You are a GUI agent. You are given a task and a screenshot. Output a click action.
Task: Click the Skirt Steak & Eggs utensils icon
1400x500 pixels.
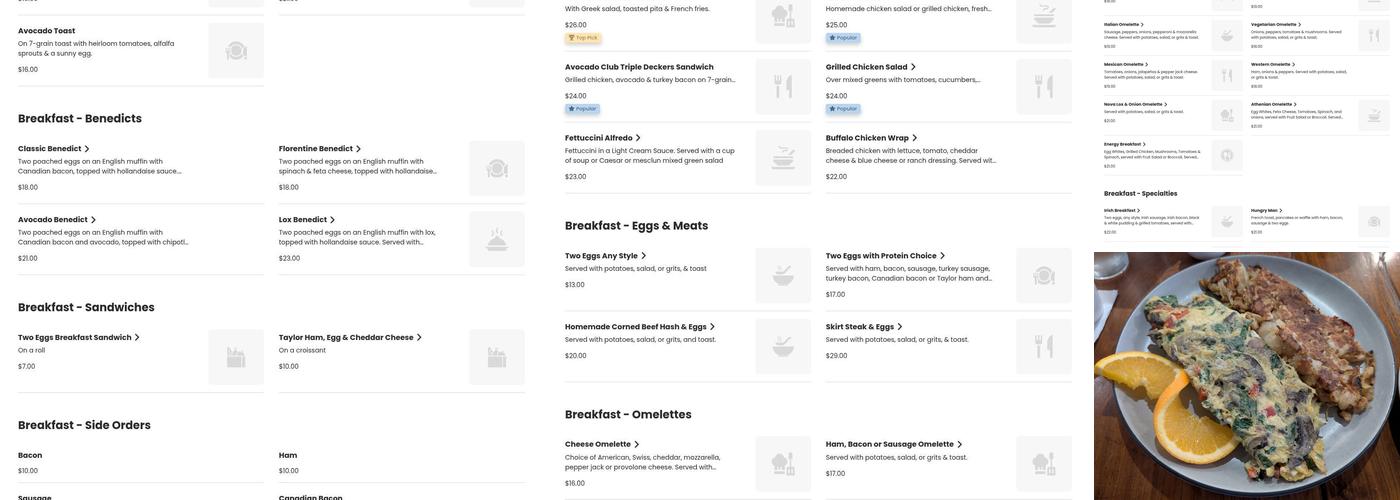(1044, 347)
